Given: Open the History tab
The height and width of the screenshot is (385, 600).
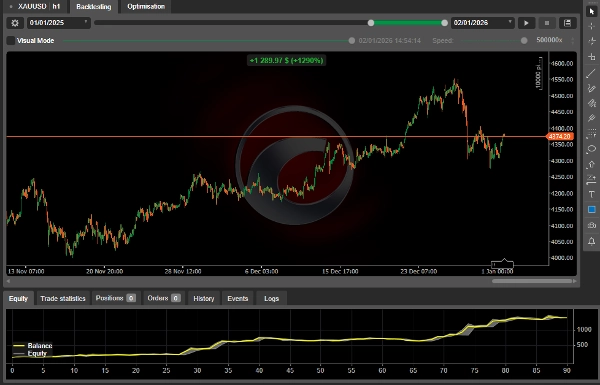Looking at the screenshot, I should click(204, 299).
